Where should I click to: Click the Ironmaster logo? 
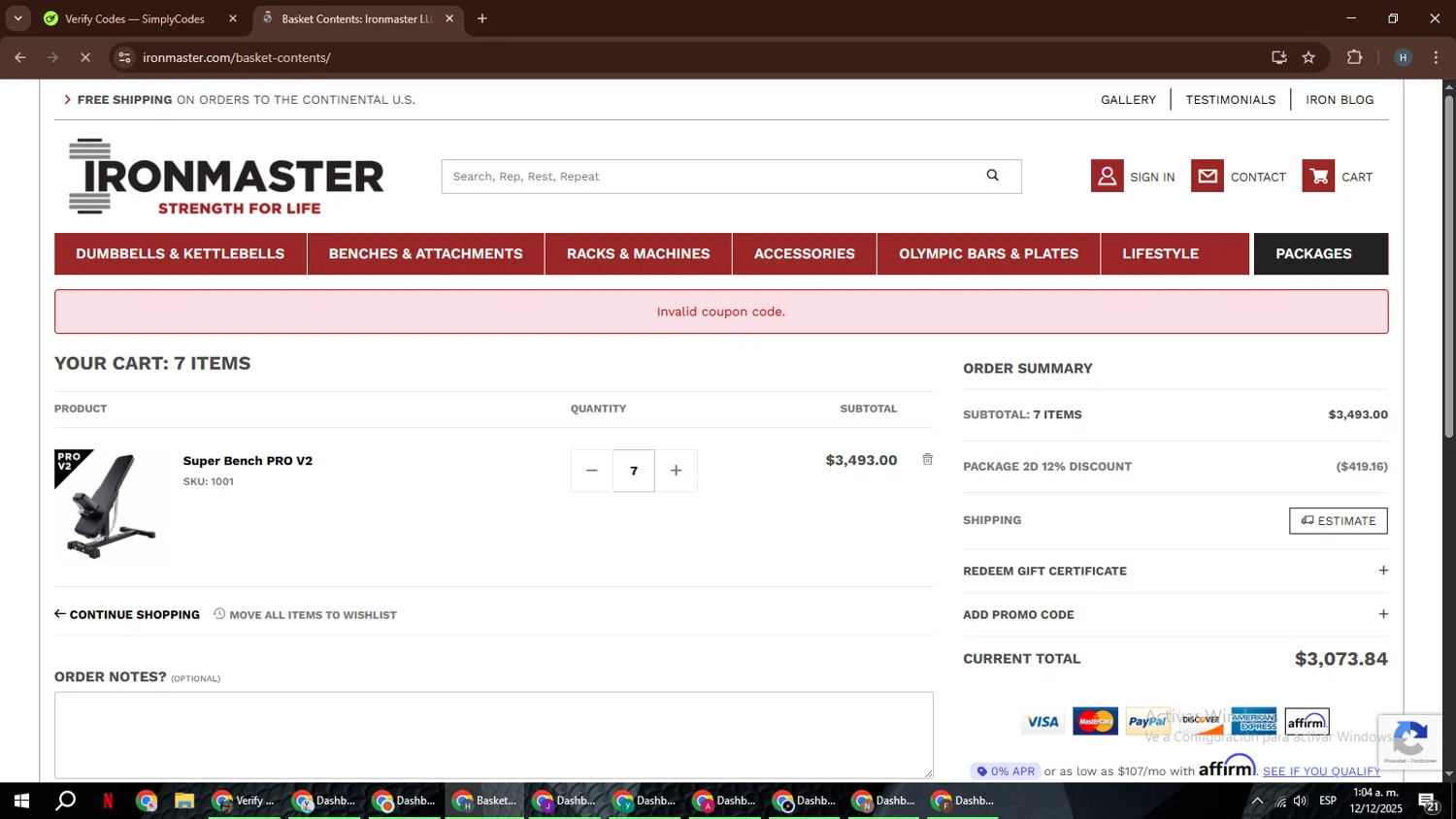226,177
